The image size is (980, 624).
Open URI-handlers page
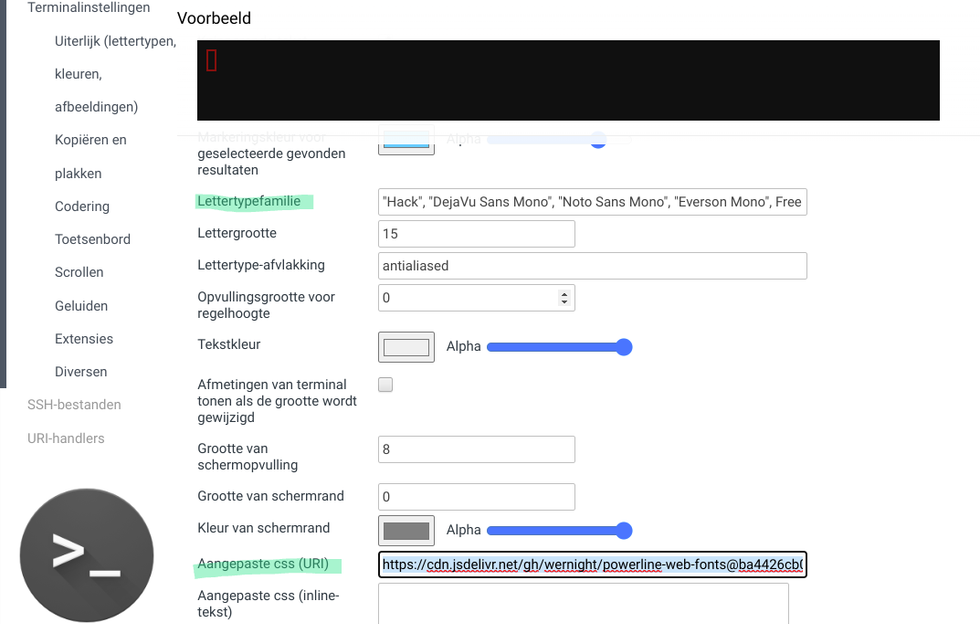point(66,438)
